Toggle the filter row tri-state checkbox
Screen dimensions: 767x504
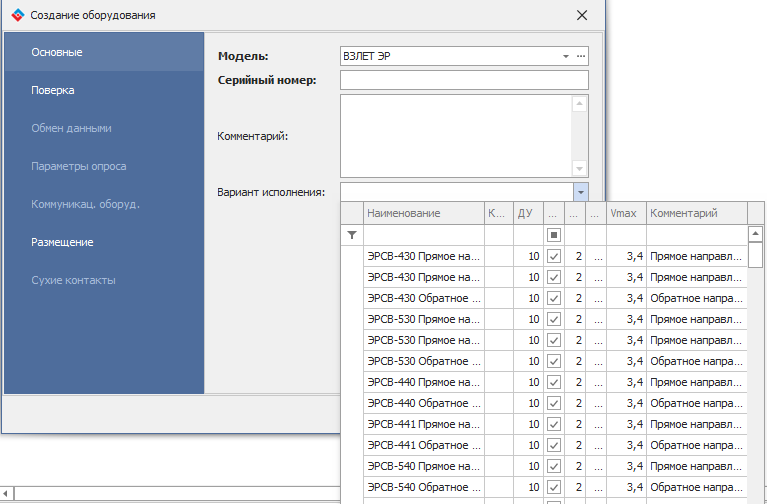click(x=554, y=235)
